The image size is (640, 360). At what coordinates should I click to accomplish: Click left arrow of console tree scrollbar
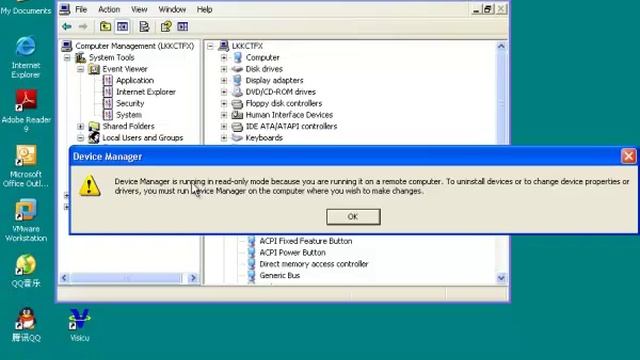point(64,278)
